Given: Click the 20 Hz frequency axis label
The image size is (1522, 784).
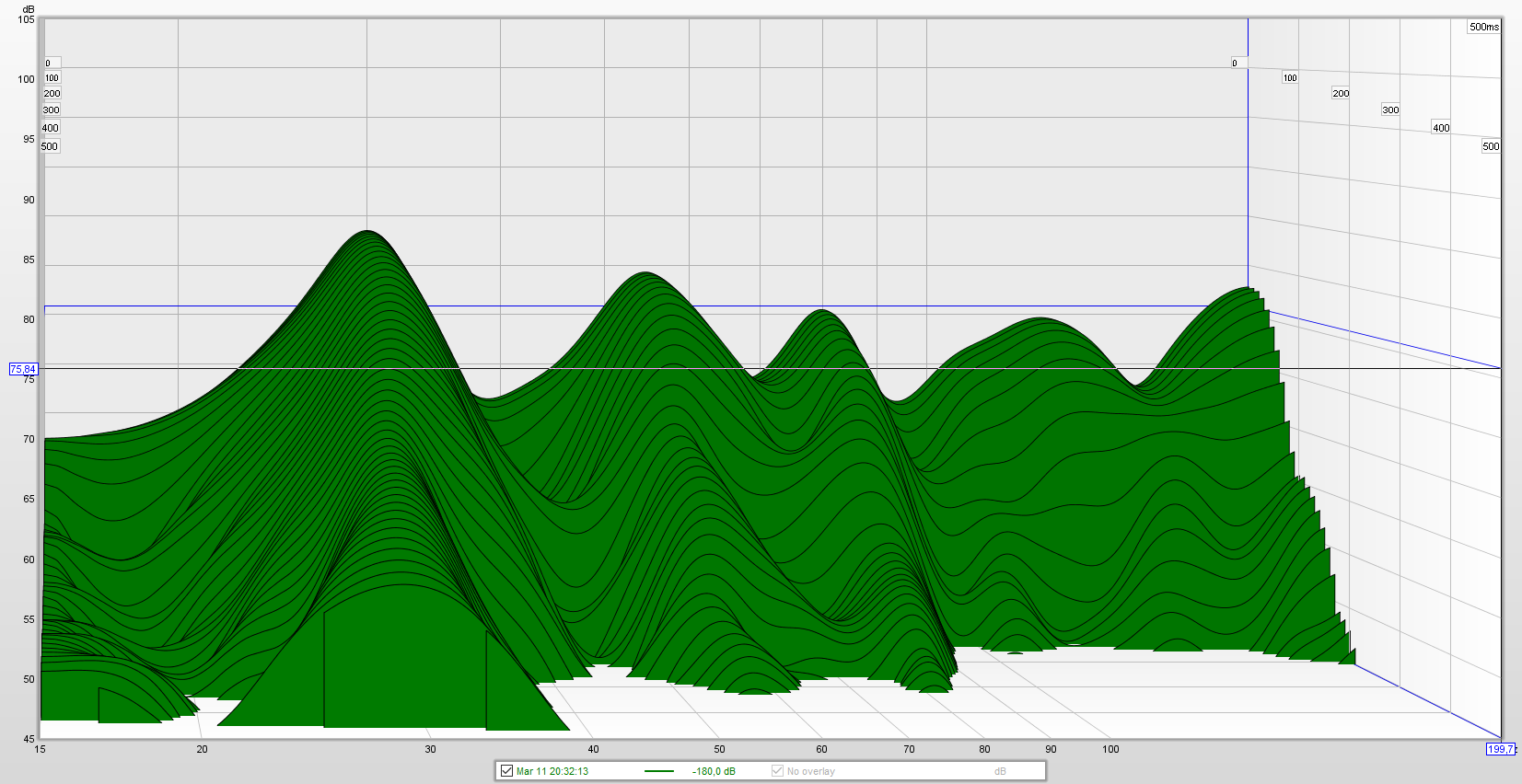Looking at the screenshot, I should coord(202,749).
